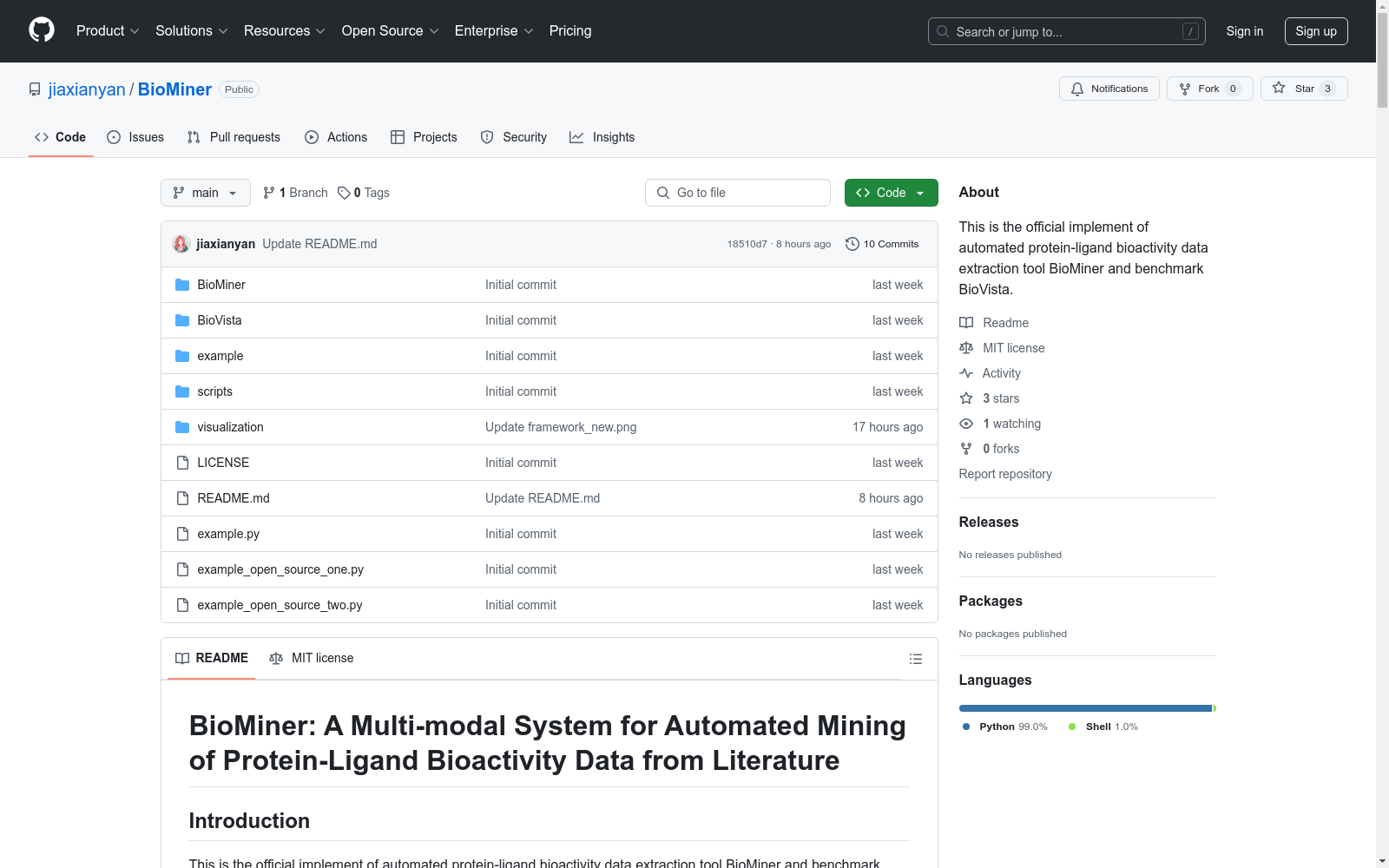1389x868 pixels.
Task: Open example_open_source_two.py file
Action: point(280,605)
